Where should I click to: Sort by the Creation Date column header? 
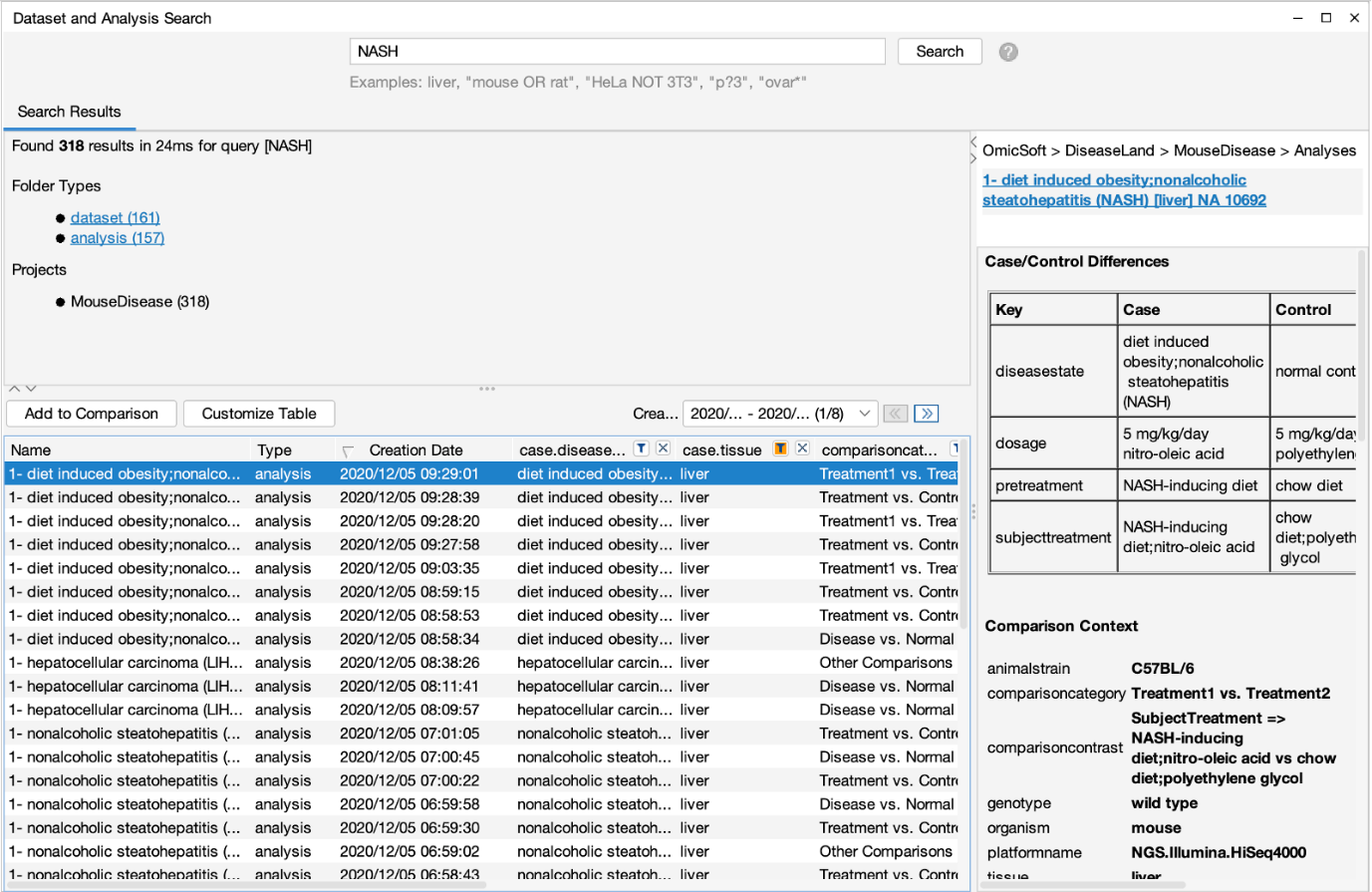click(x=415, y=449)
